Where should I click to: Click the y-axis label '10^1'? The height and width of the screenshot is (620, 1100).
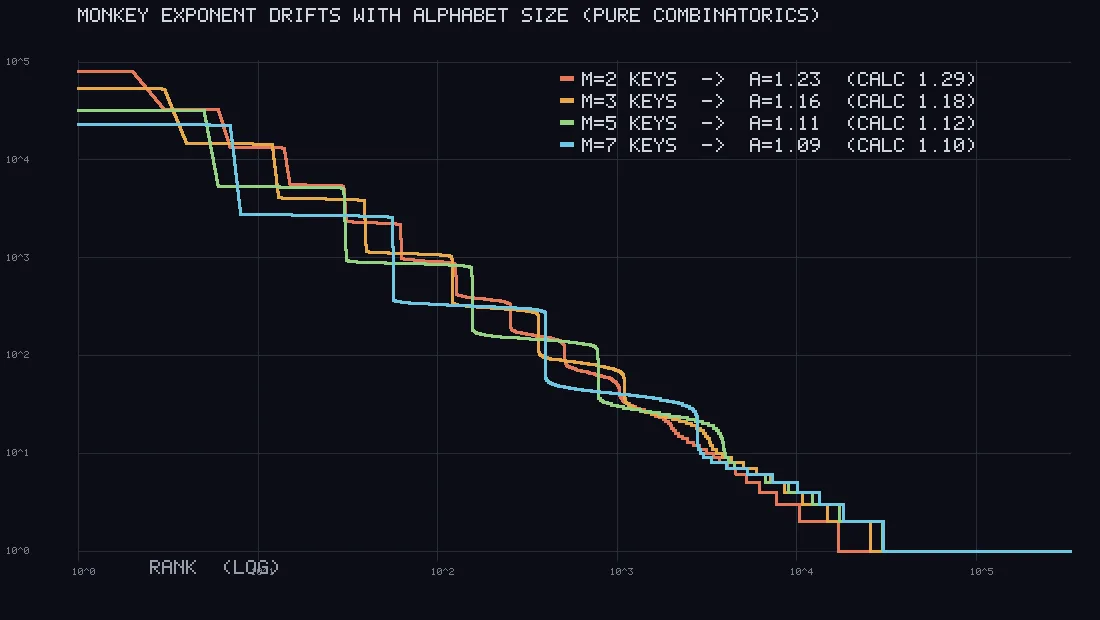click(18, 453)
